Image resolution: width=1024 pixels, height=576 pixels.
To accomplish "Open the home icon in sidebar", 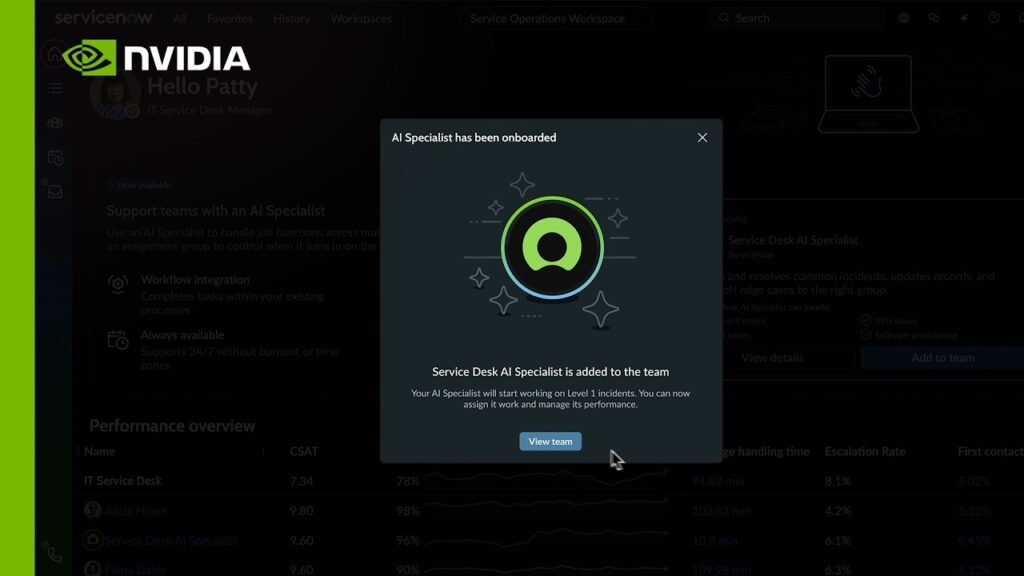I will click(x=54, y=54).
